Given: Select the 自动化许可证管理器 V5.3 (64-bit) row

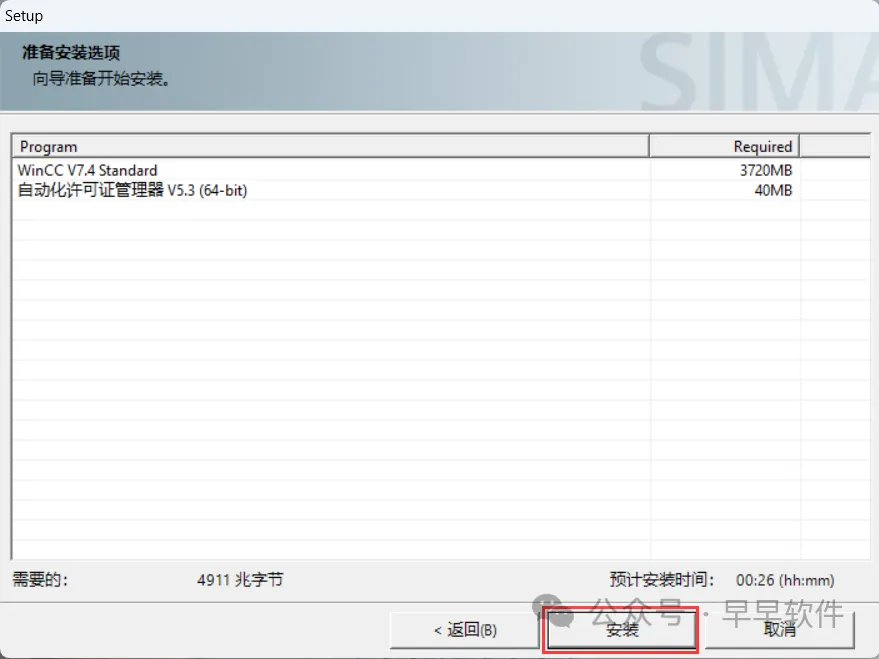Looking at the screenshot, I should click(441, 191).
